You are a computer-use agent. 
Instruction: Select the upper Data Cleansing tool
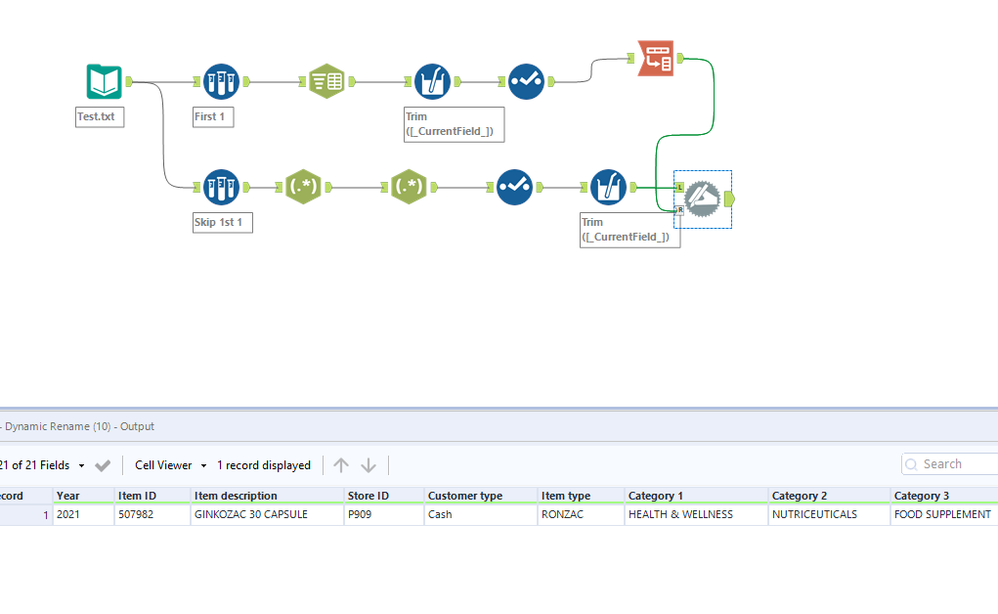tap(432, 81)
